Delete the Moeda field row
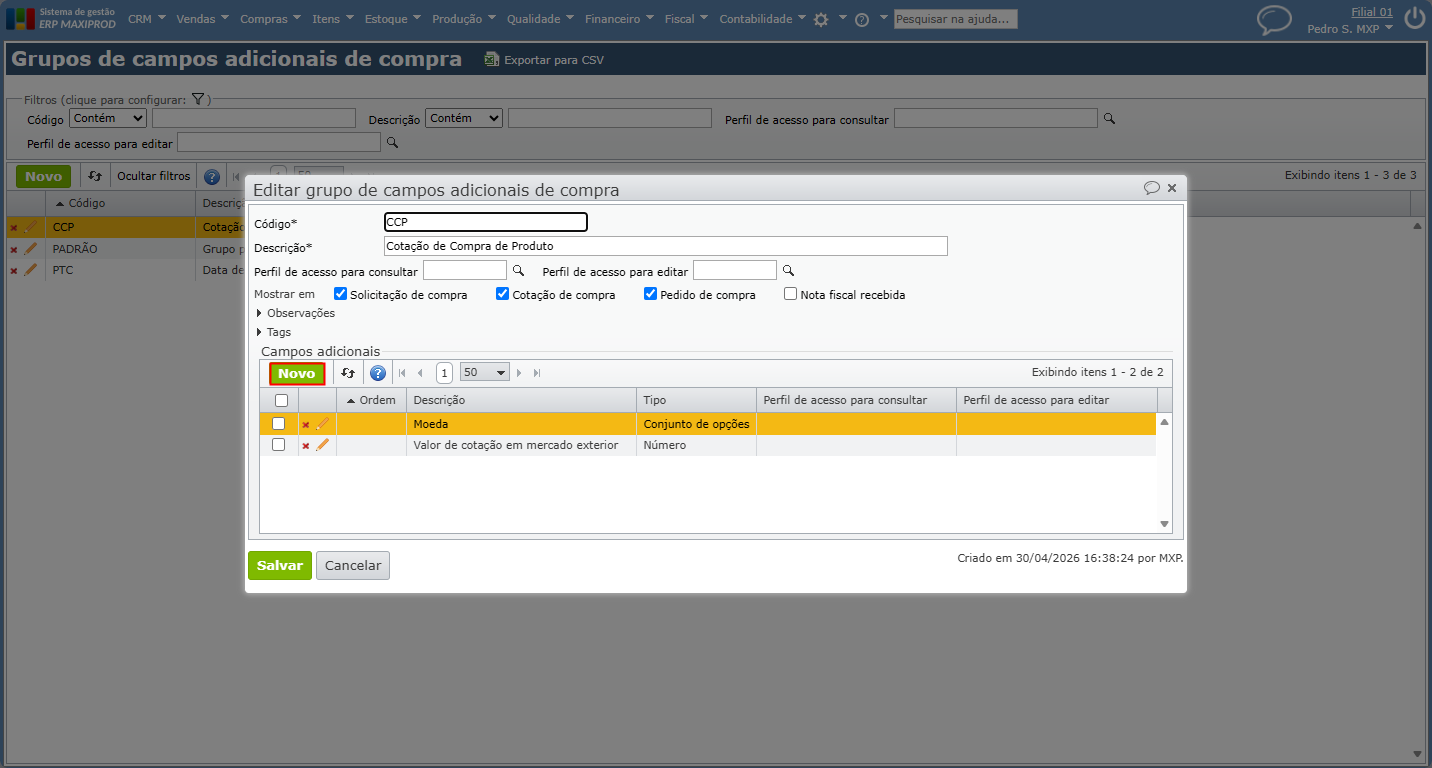 pos(306,425)
